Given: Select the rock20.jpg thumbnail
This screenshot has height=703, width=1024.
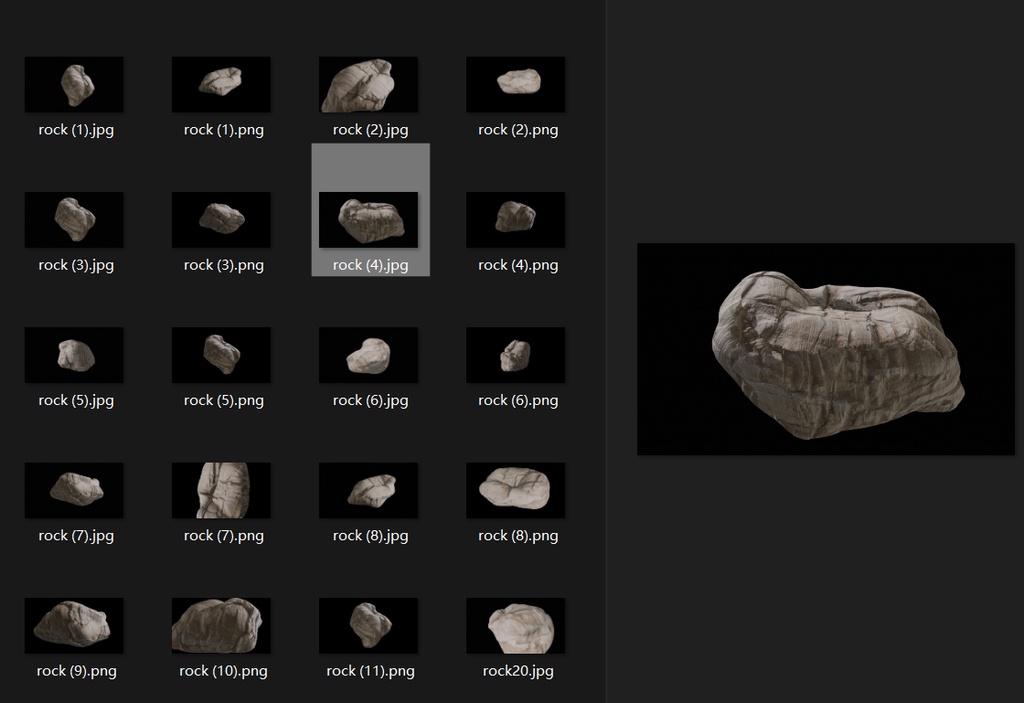Looking at the screenshot, I should tap(516, 625).
